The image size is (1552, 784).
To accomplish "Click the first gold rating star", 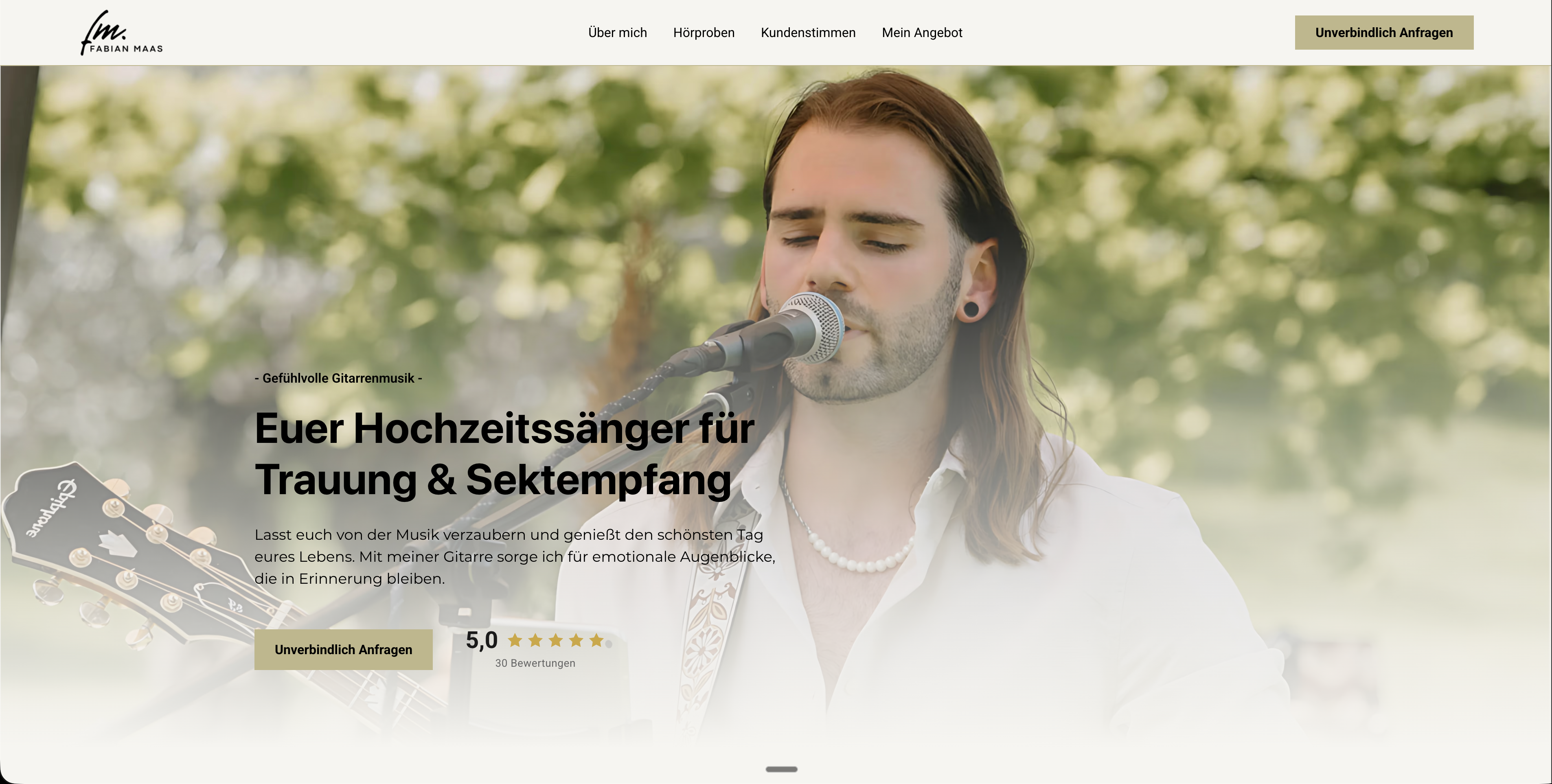I will 515,640.
